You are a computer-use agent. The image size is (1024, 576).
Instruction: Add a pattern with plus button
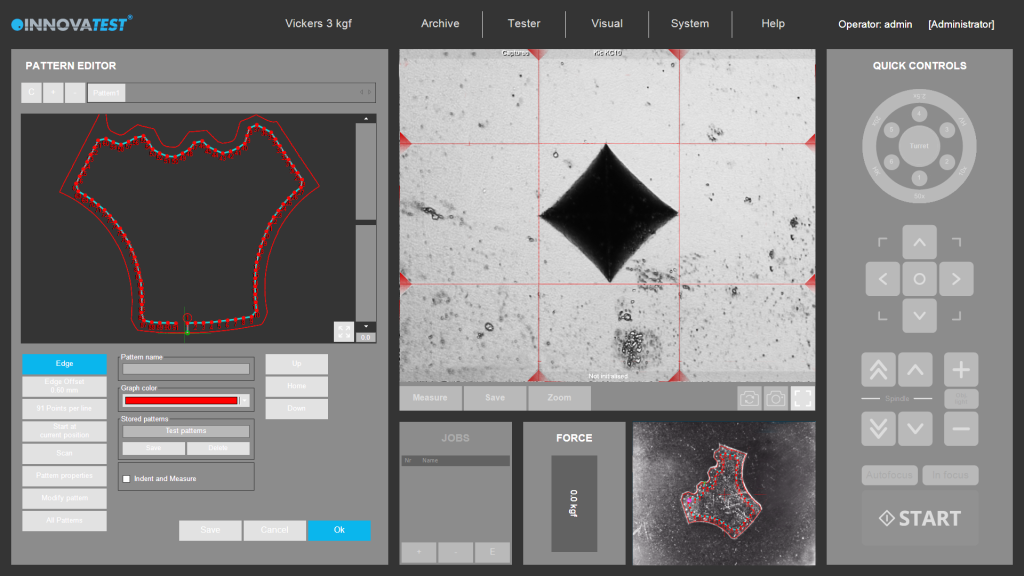54,93
